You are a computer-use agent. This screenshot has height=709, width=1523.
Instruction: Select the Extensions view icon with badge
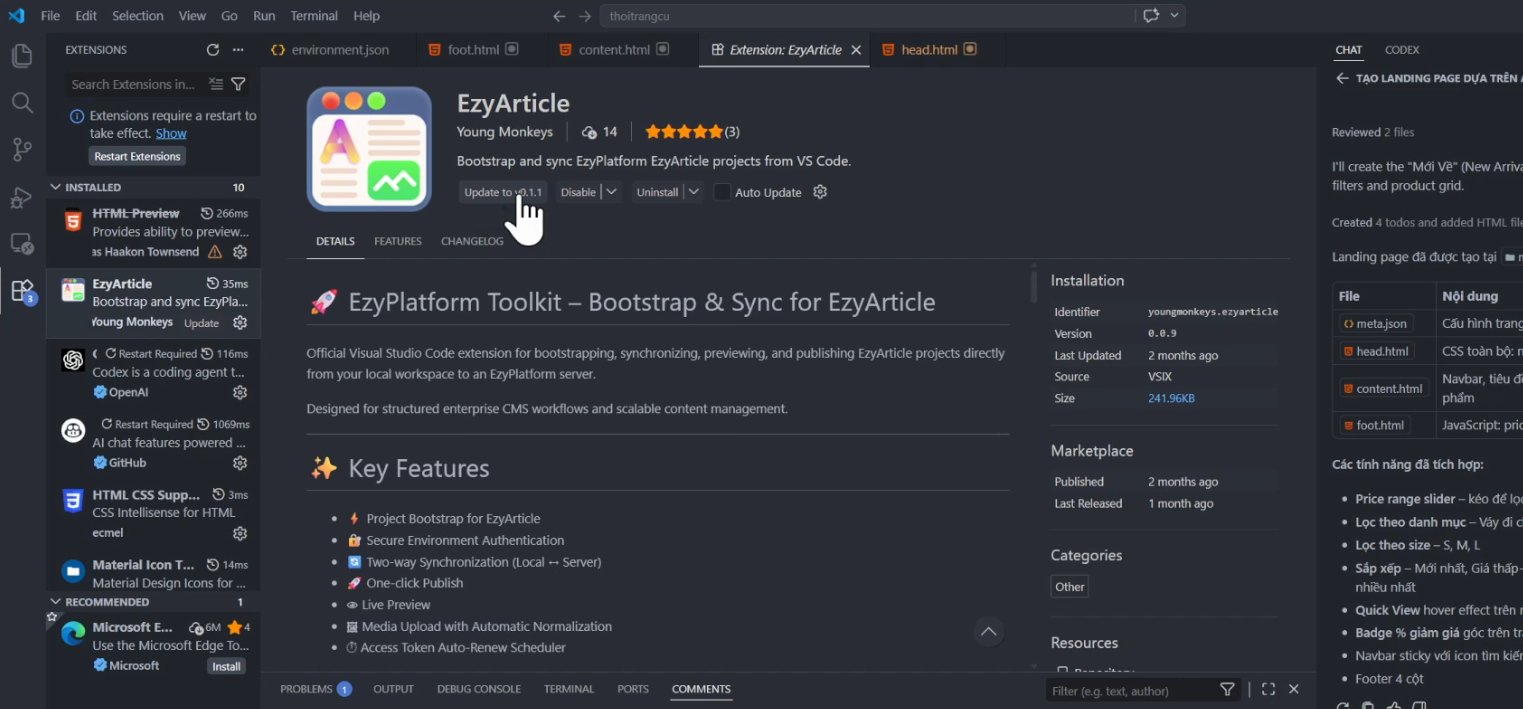[x=22, y=291]
